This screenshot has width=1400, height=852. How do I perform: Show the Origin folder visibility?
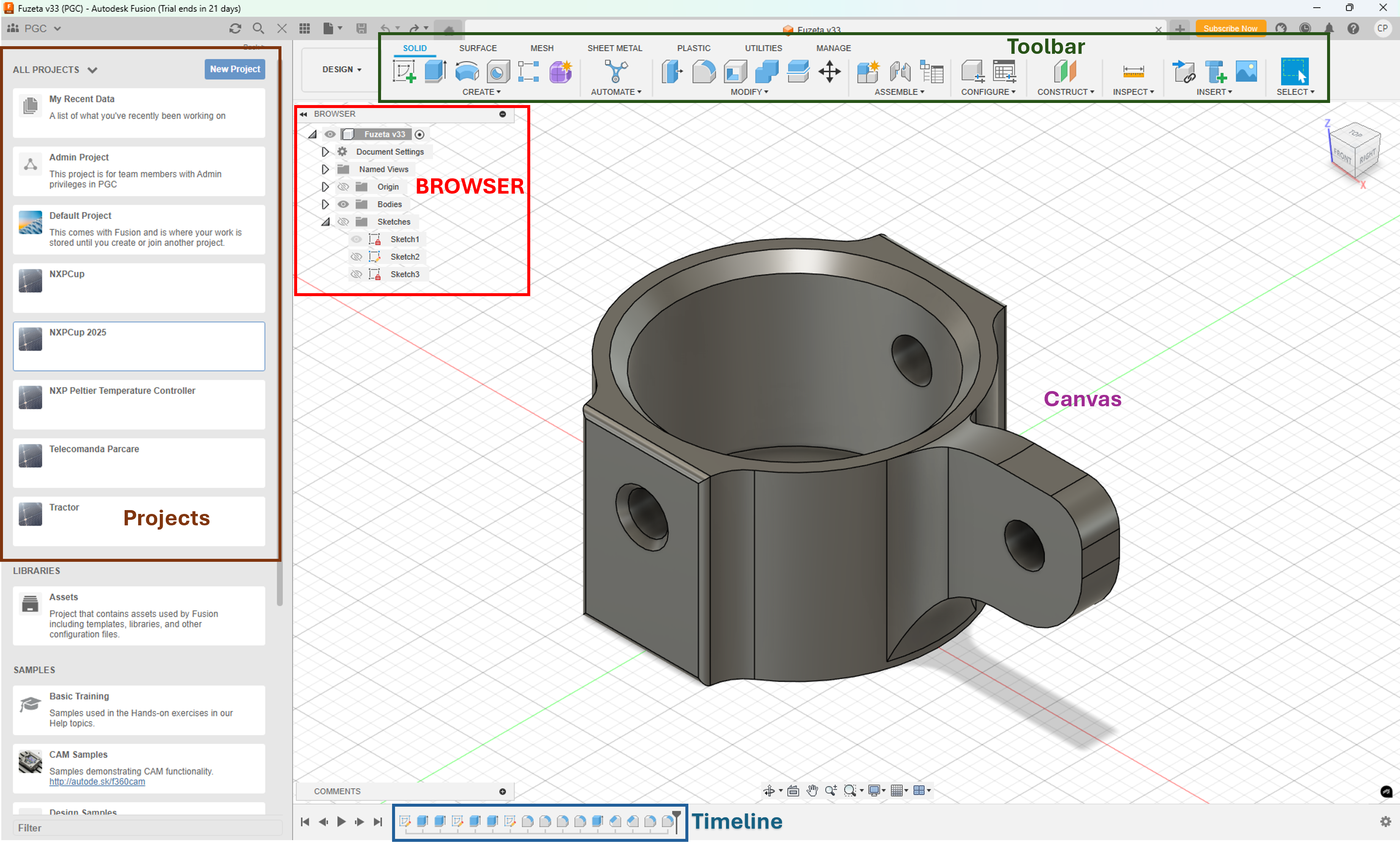click(343, 186)
